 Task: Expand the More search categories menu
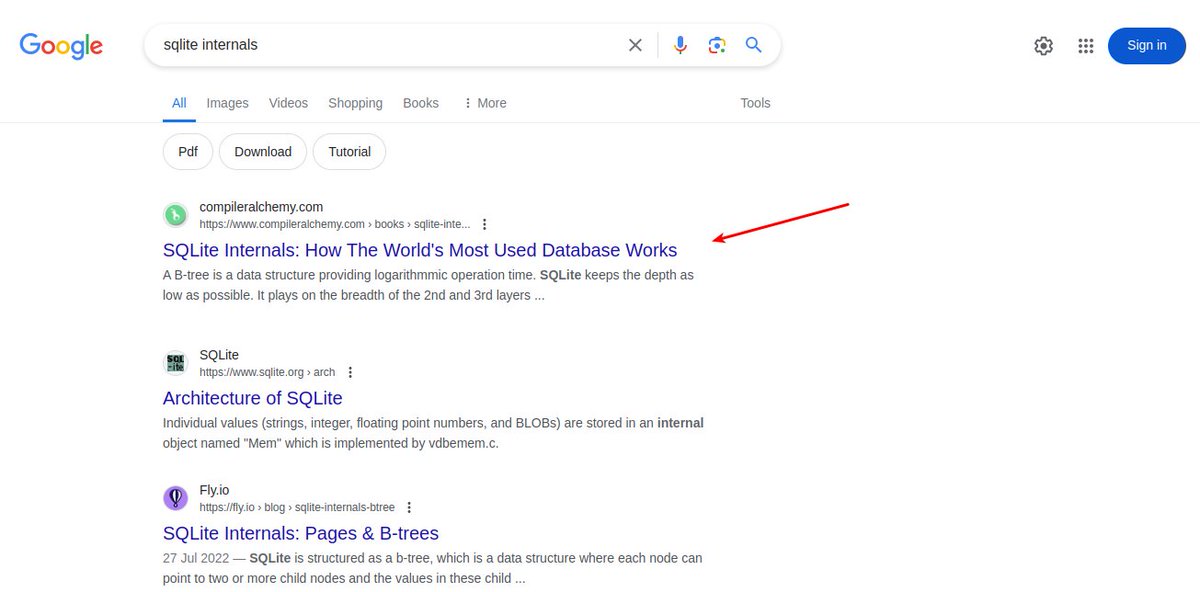[485, 103]
